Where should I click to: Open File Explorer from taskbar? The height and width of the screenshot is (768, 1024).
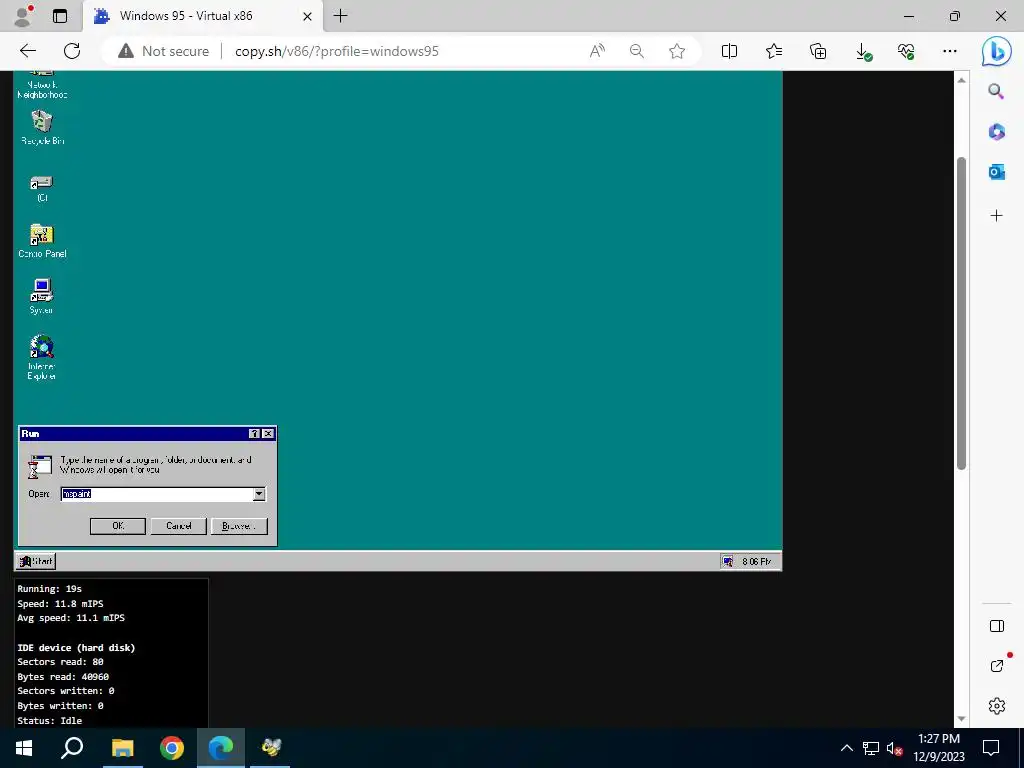[x=122, y=748]
